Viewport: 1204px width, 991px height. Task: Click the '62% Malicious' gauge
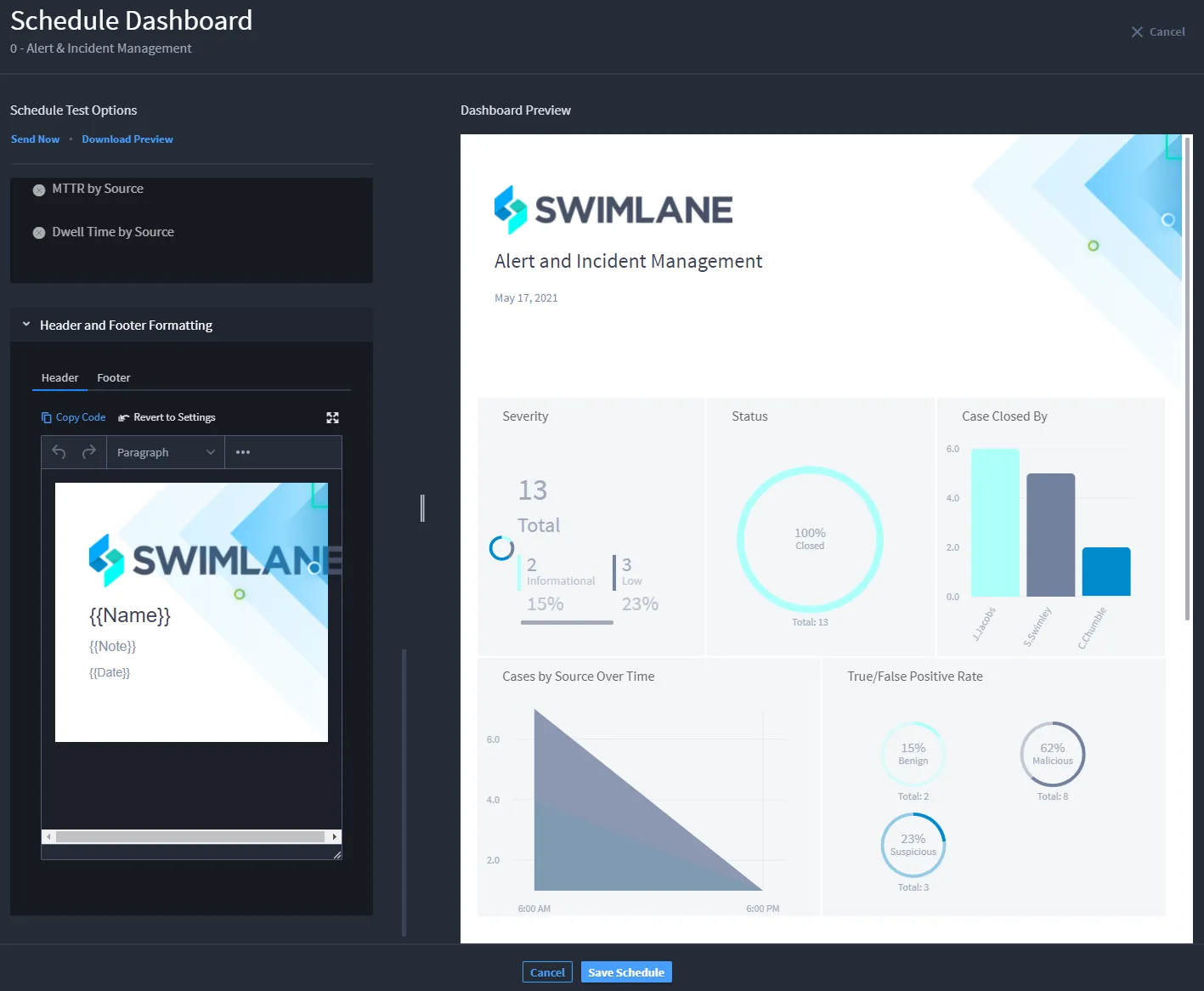1053,754
